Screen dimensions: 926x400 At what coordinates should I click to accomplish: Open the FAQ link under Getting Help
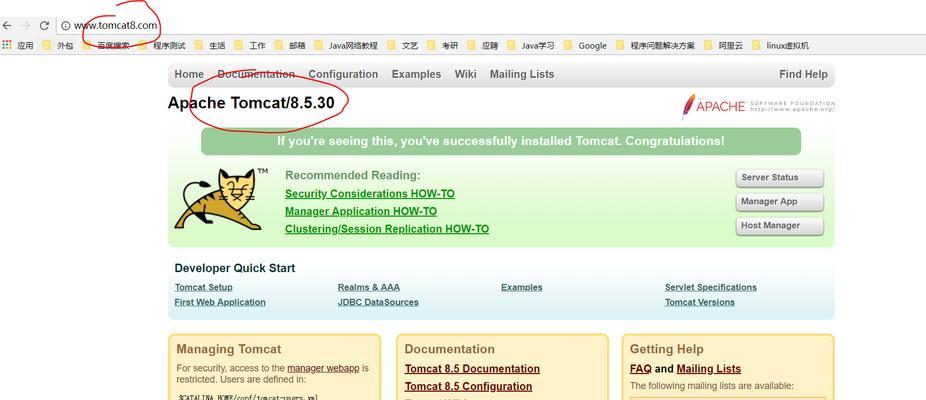[640, 369]
